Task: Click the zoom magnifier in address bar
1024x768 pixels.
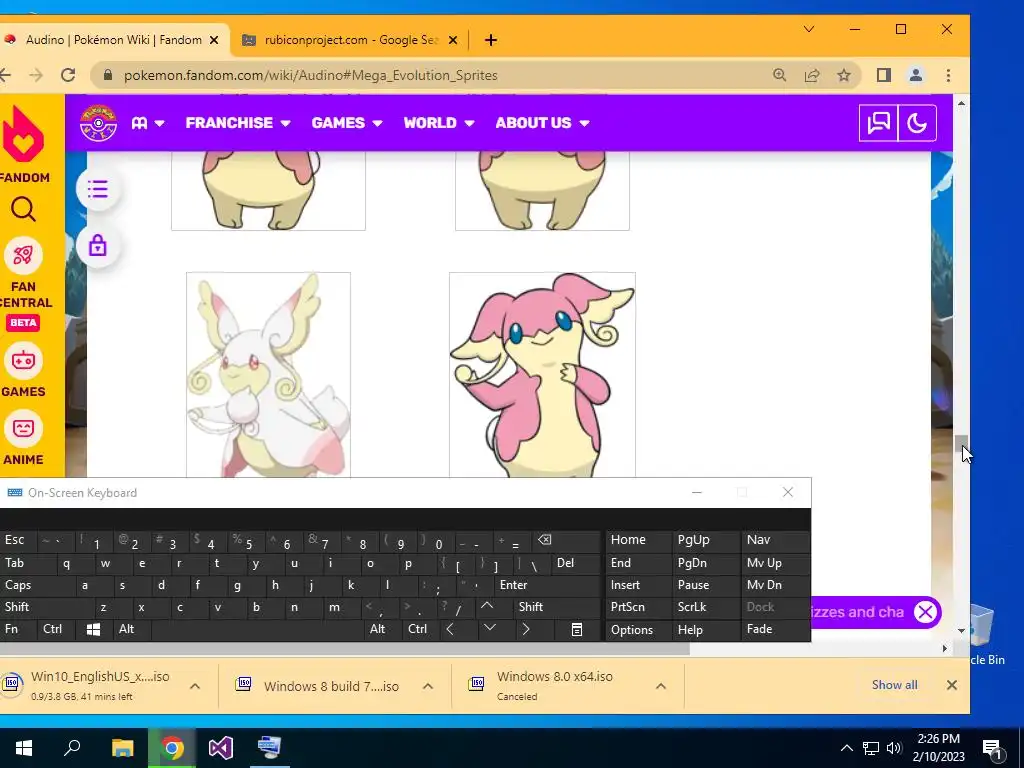Action: (779, 75)
